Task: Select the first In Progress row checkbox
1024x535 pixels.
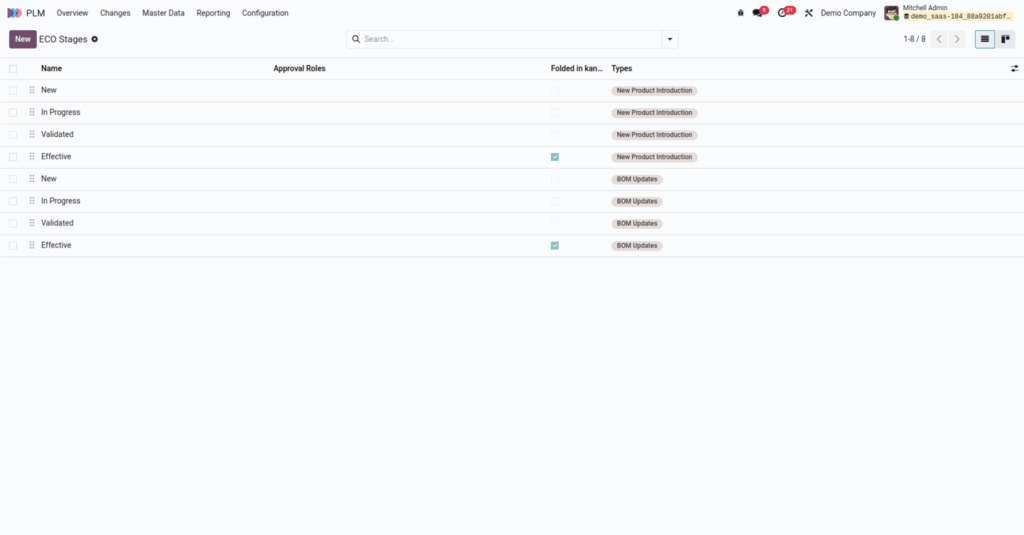Action: point(13,113)
